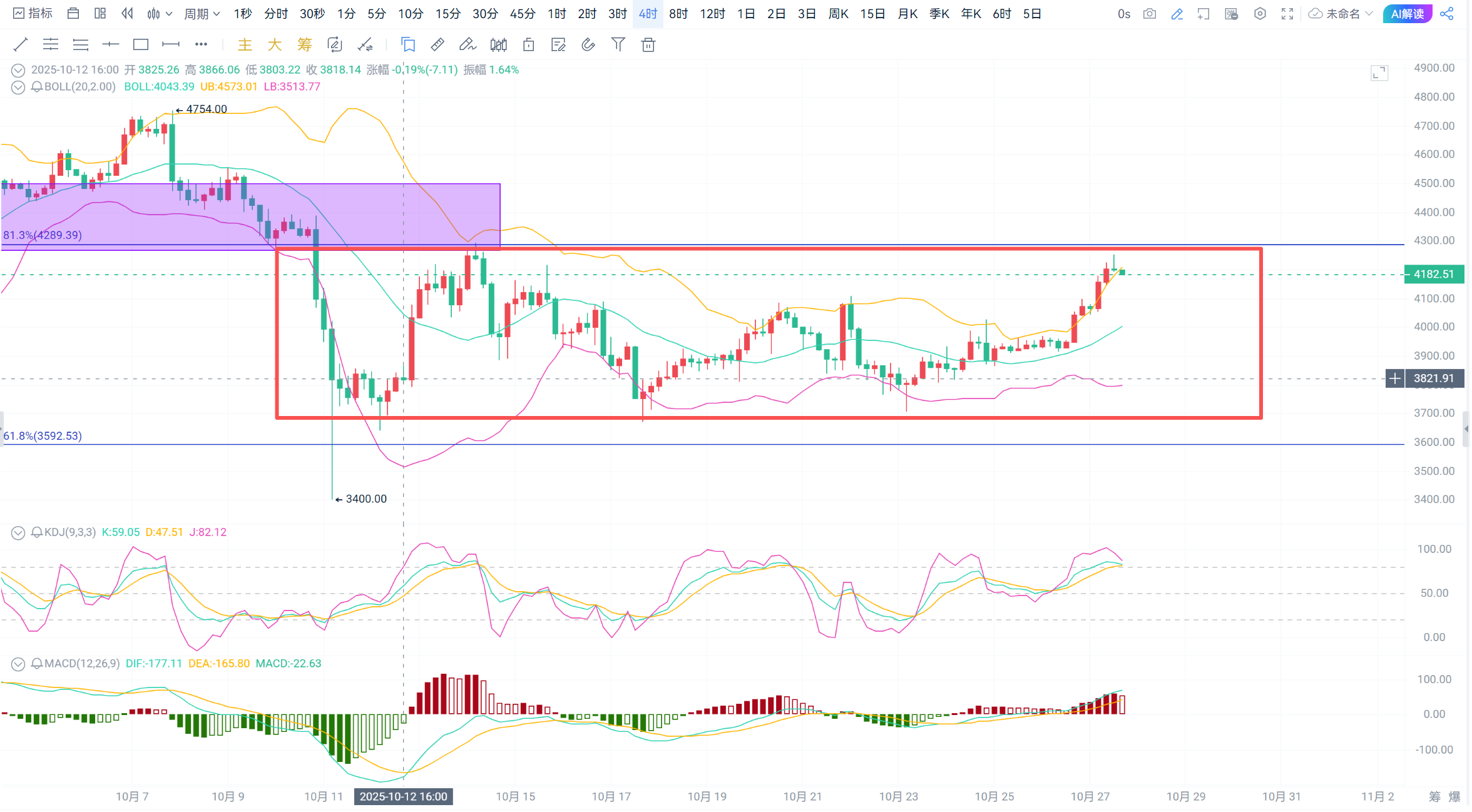Switch to the 1时 timeframe
1472x812 pixels.
point(556,14)
